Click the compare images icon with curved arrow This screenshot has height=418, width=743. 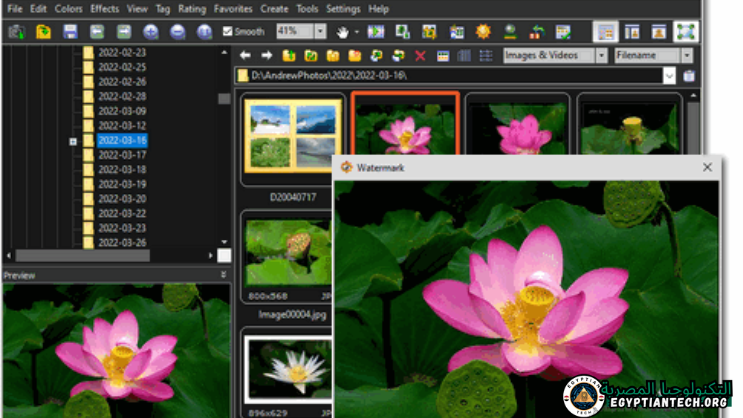(537, 32)
